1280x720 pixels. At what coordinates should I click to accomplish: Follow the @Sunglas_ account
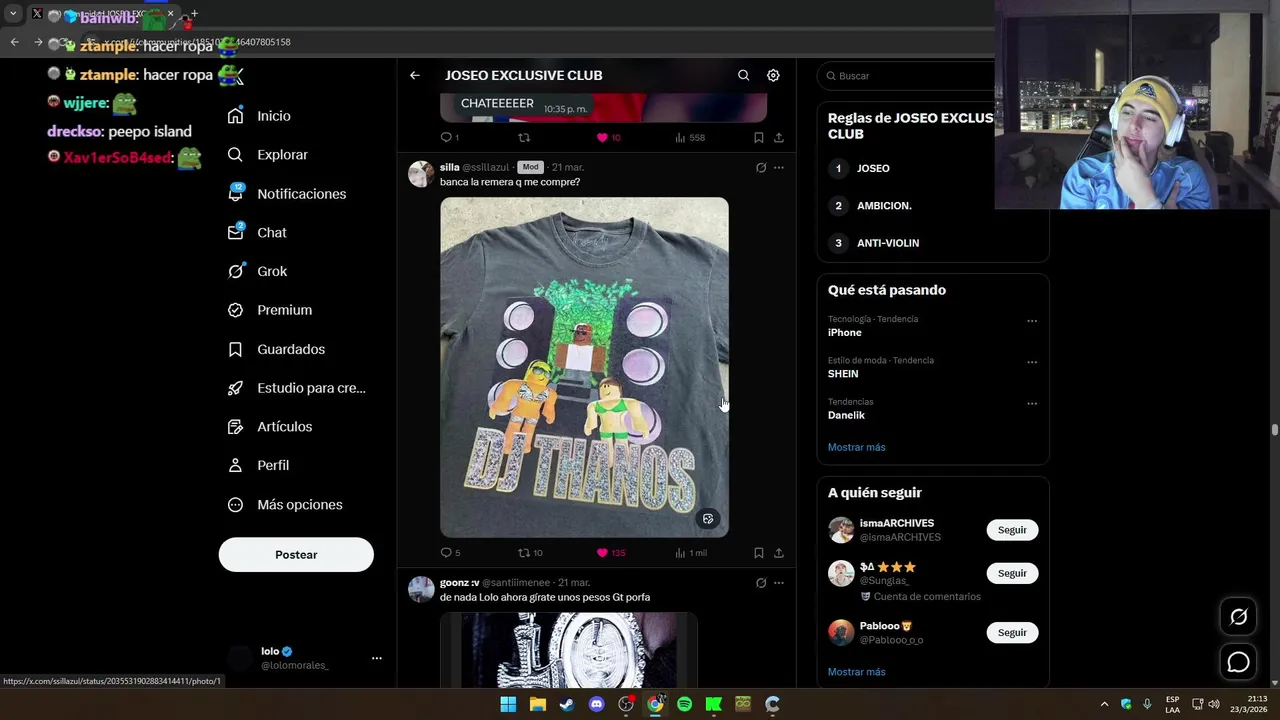pos(1012,573)
